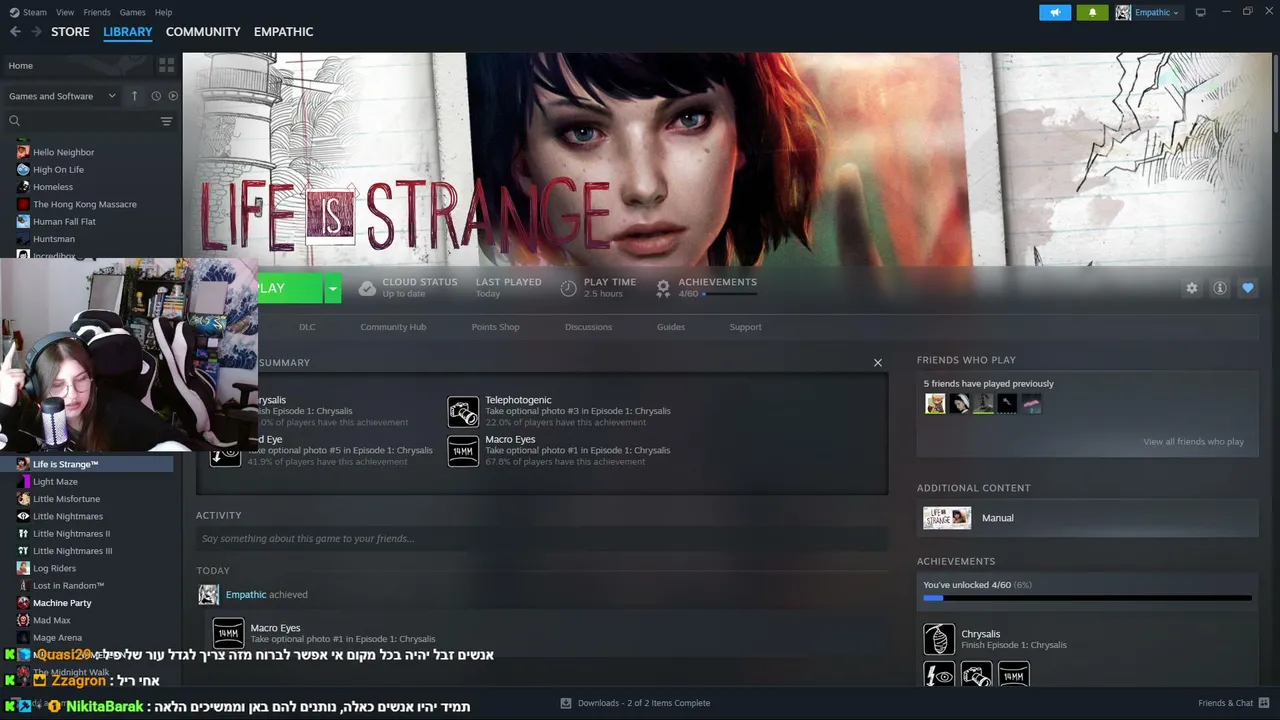
Task: Open the green Play button dropdown arrow
Action: [332, 288]
